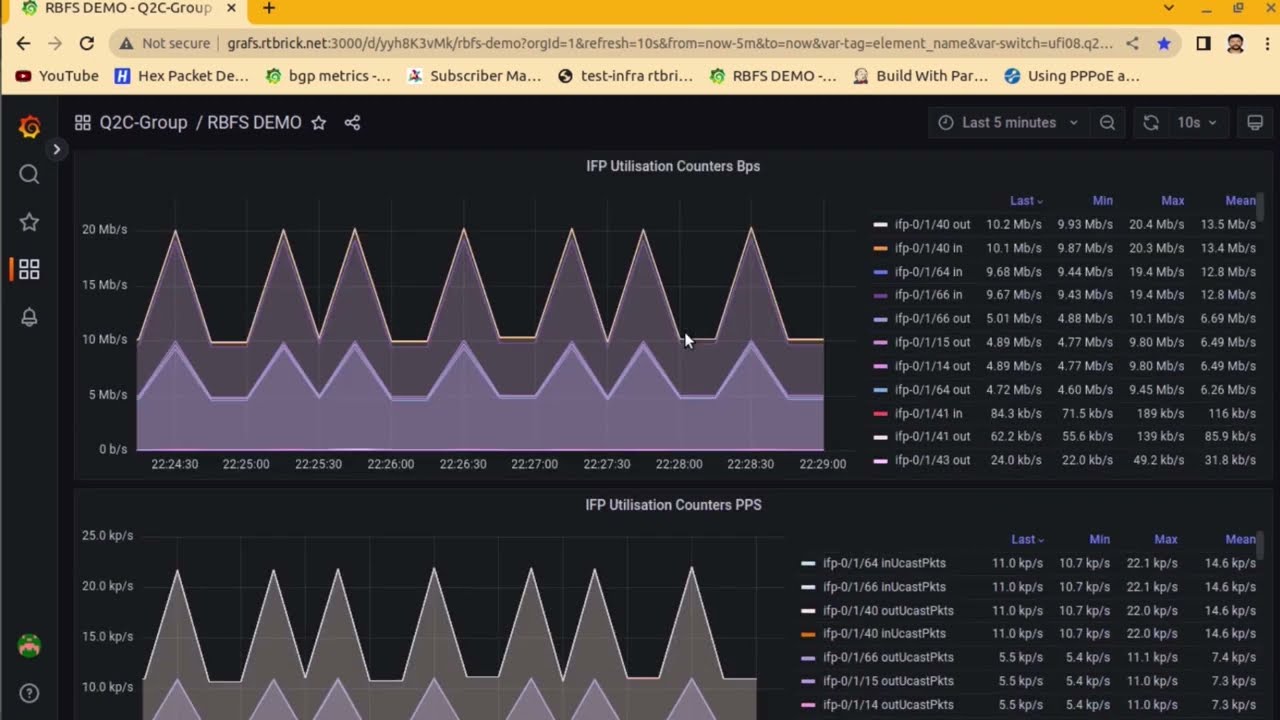Image resolution: width=1280 pixels, height=720 pixels.
Task: Change color swatch of ifp-0/1/40 inUcastPkts
Action: (808, 634)
